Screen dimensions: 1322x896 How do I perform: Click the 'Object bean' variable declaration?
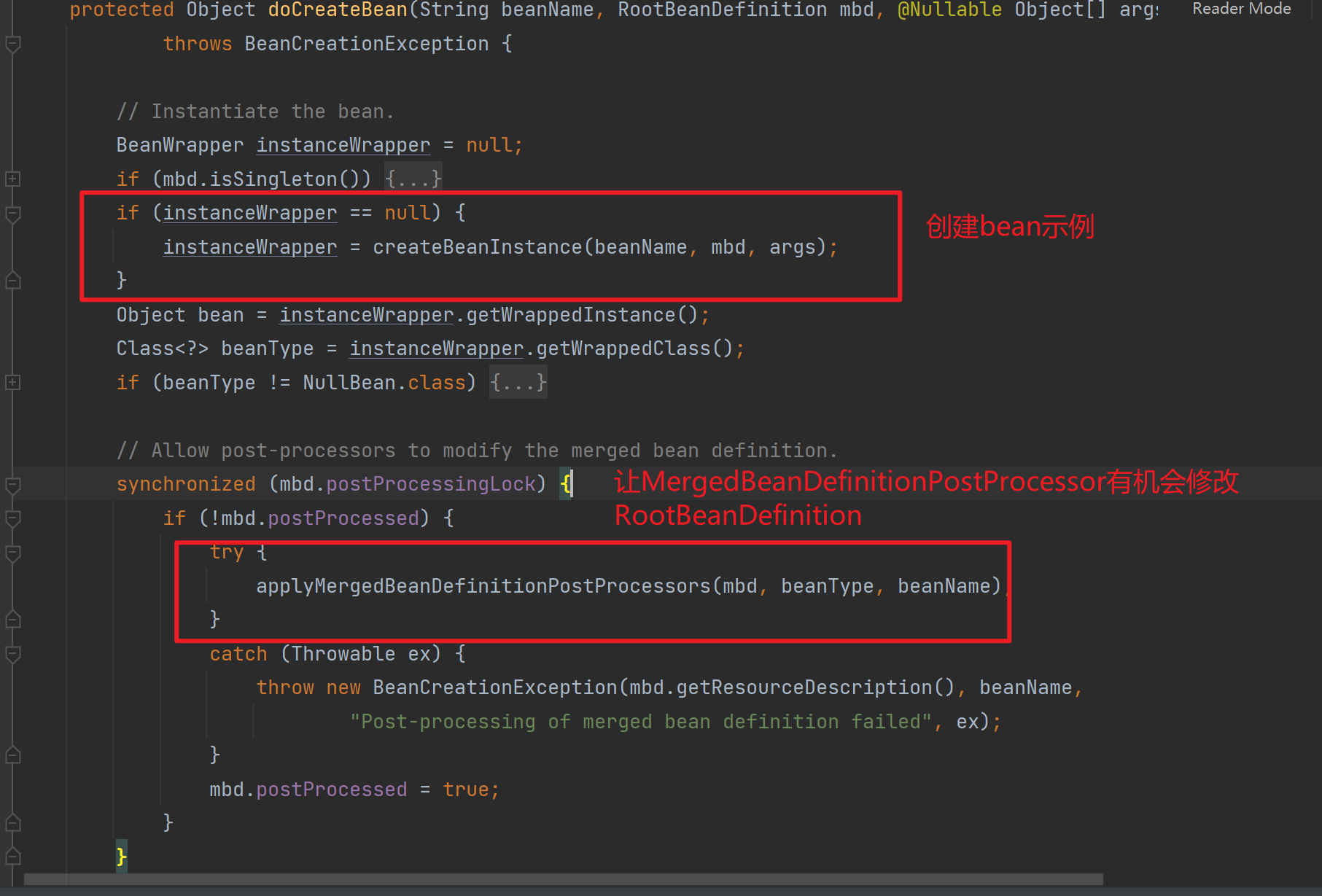[x=180, y=315]
